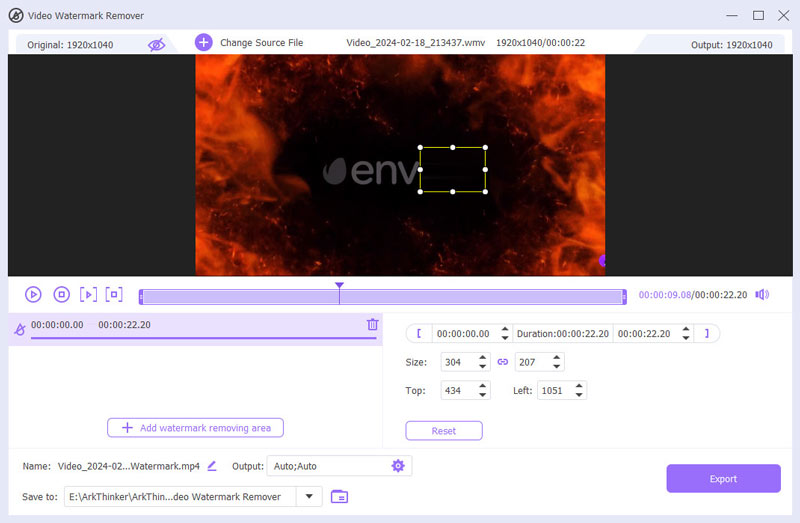Image resolution: width=800 pixels, height=523 pixels.
Task: Increase the end time with up arrow
Action: (x=686, y=329)
